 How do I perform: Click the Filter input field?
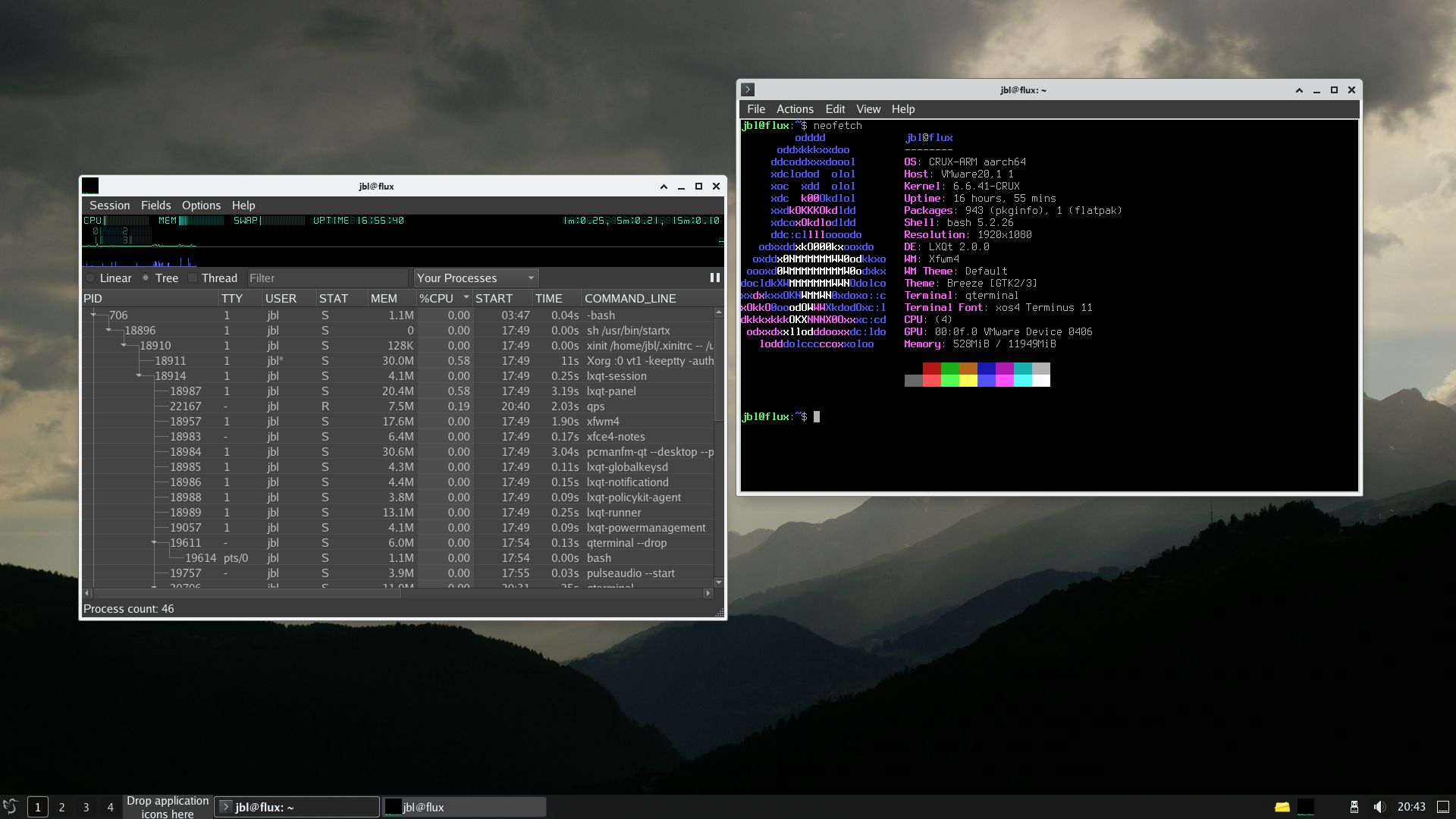[328, 278]
